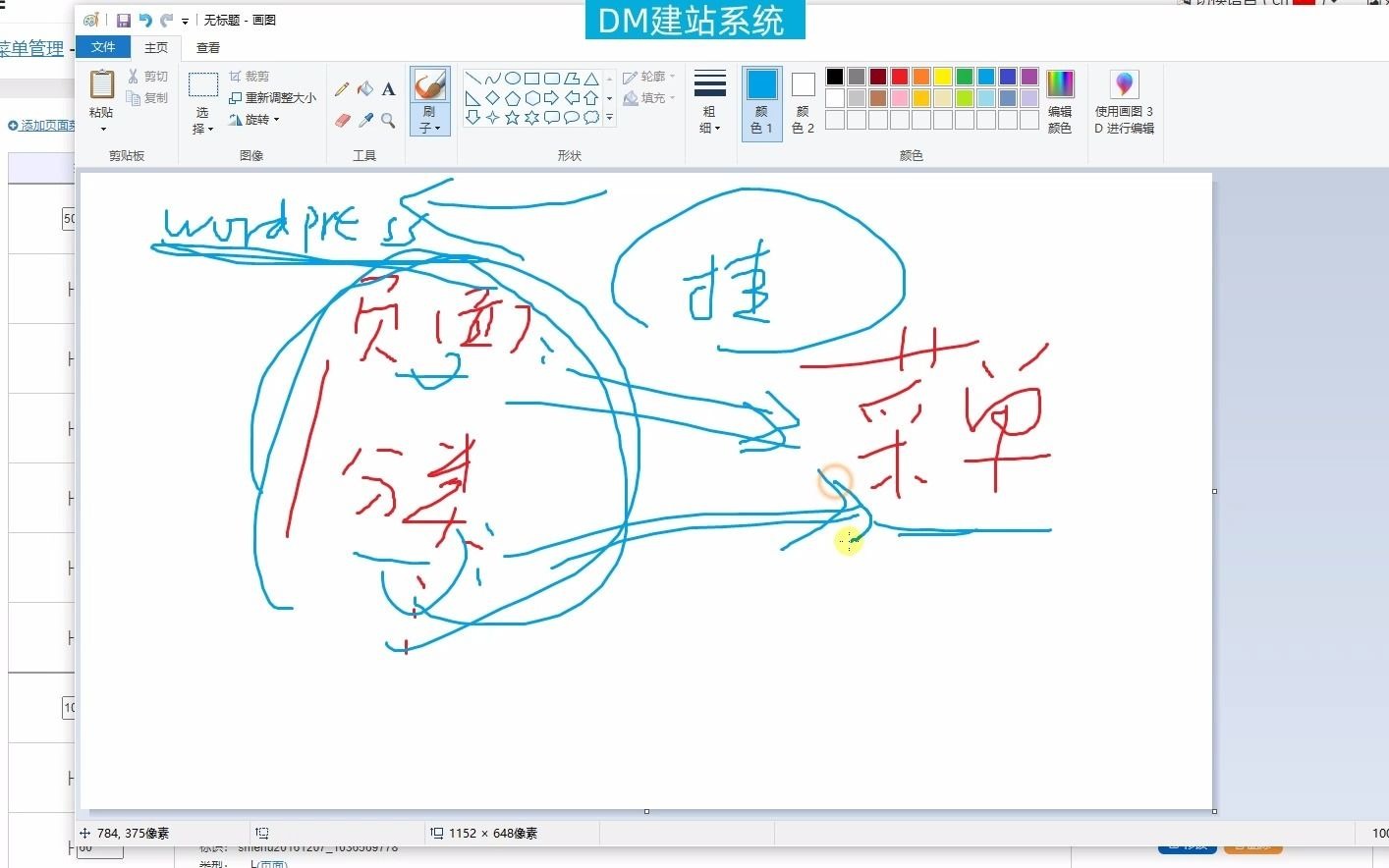Choose the down arrow shape
This screenshot has height=868, width=1389.
point(472,118)
